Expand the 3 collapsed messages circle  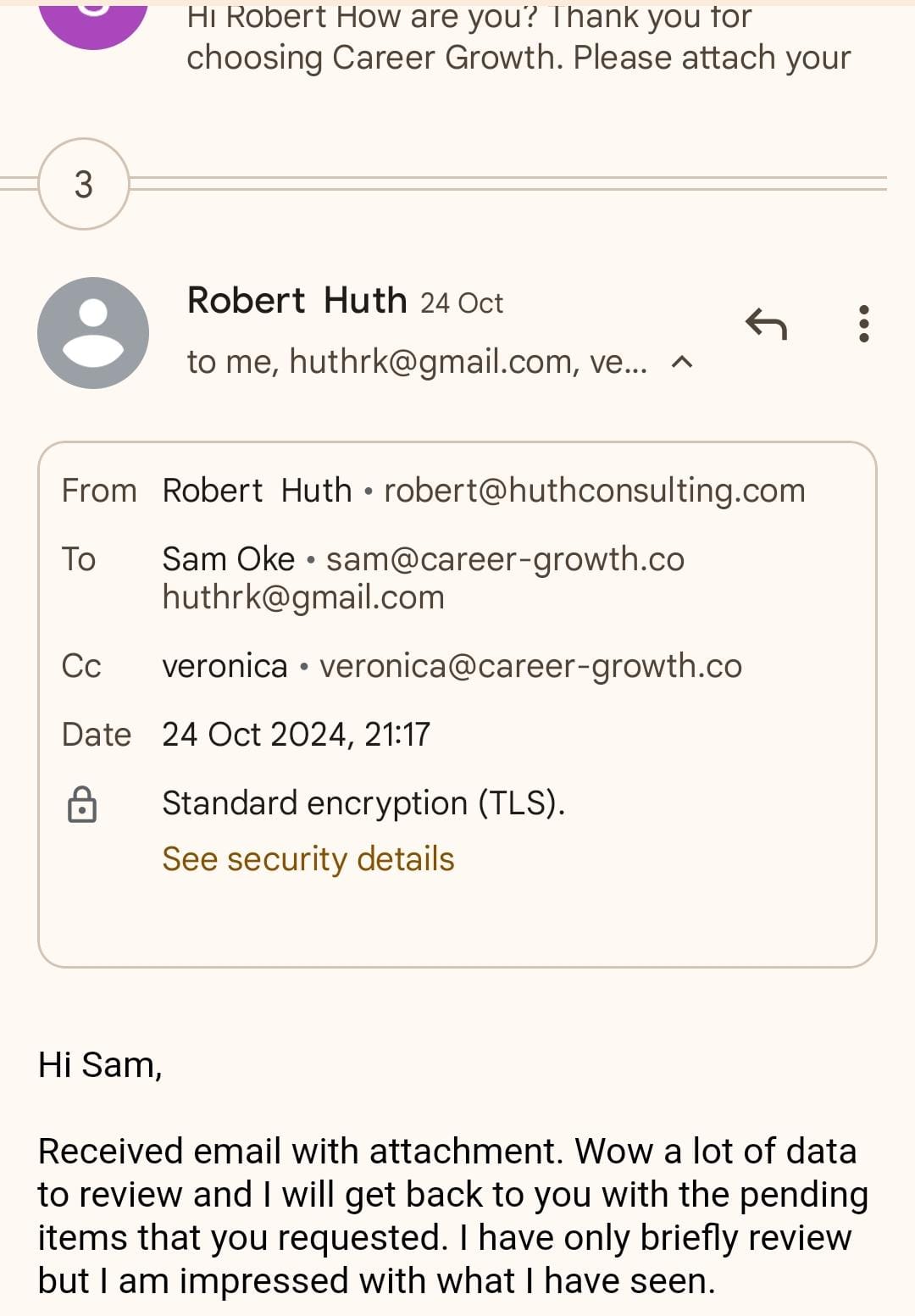[84, 184]
